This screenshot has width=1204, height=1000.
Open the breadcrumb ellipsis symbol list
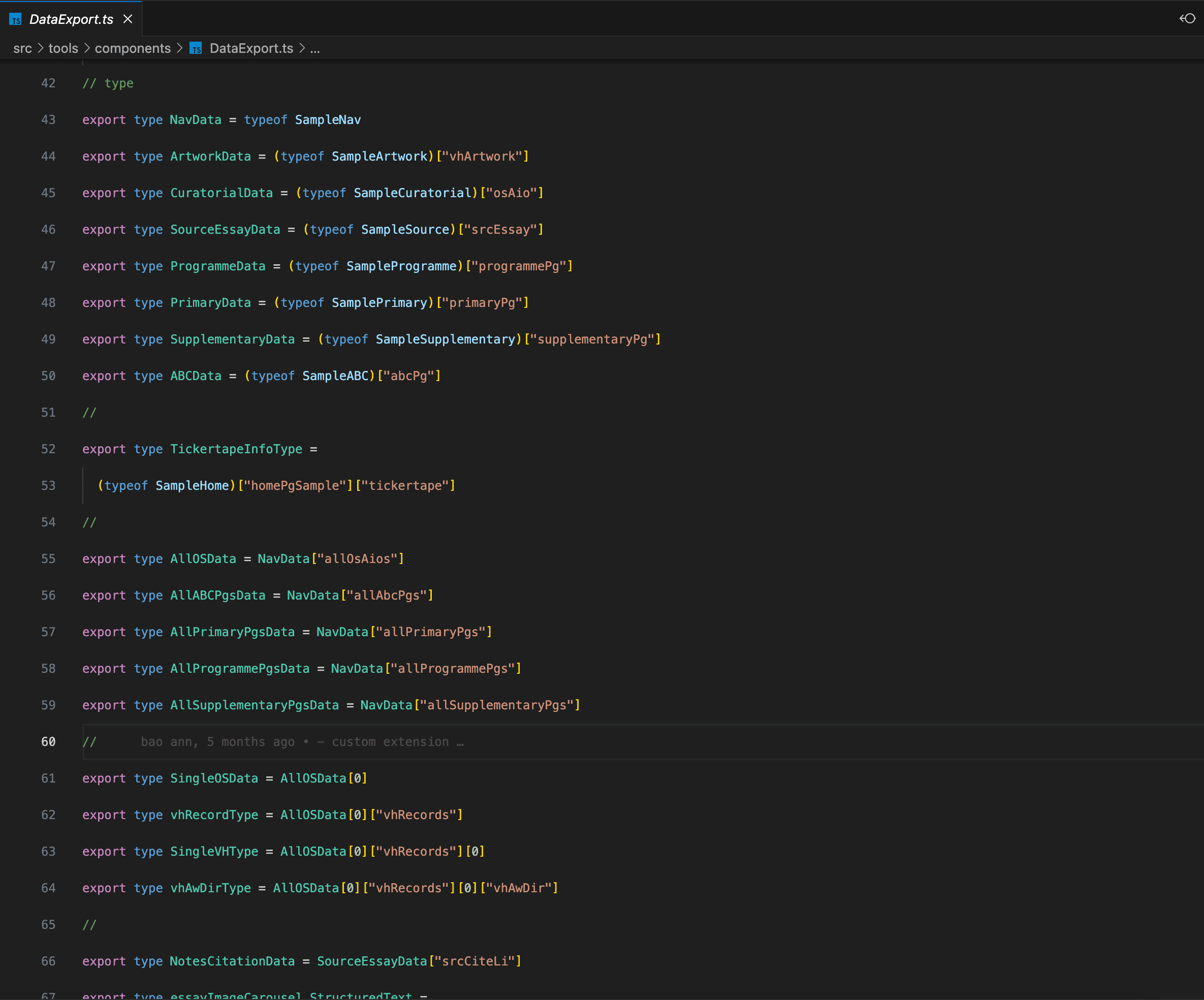[x=315, y=49]
